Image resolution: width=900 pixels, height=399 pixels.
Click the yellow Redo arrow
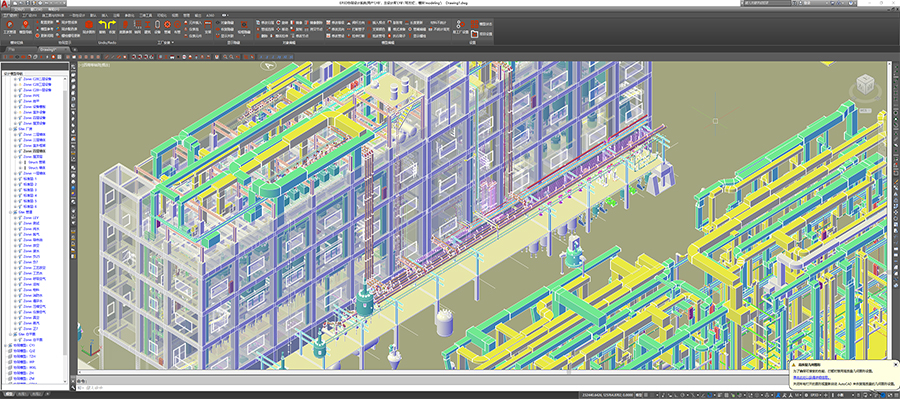point(112,25)
